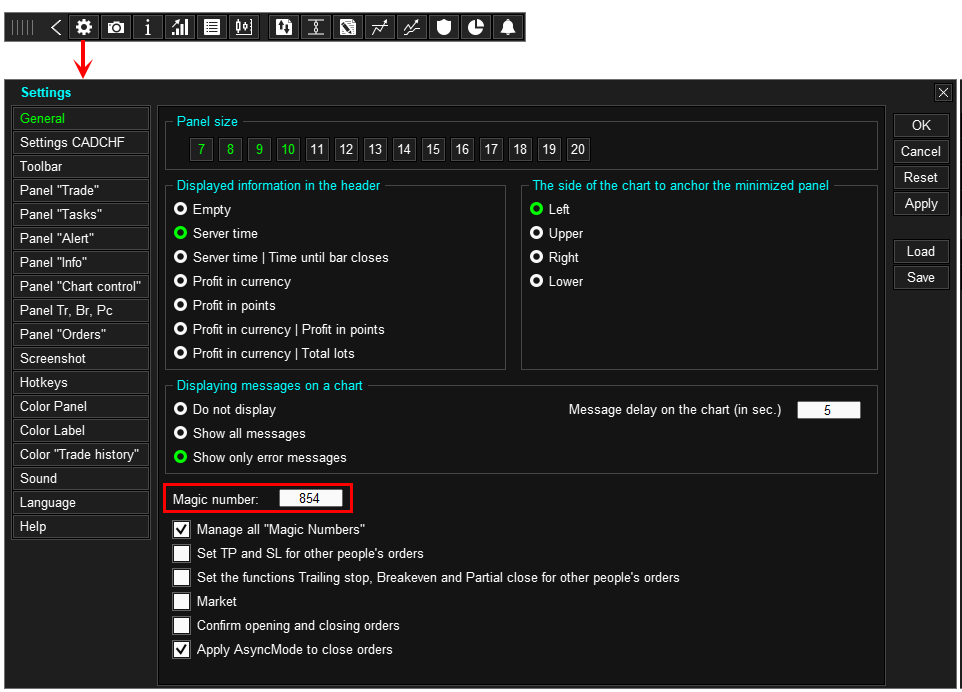Open the info "i" toolbar icon
Image resolution: width=962 pixels, height=692 pixels.
point(147,27)
